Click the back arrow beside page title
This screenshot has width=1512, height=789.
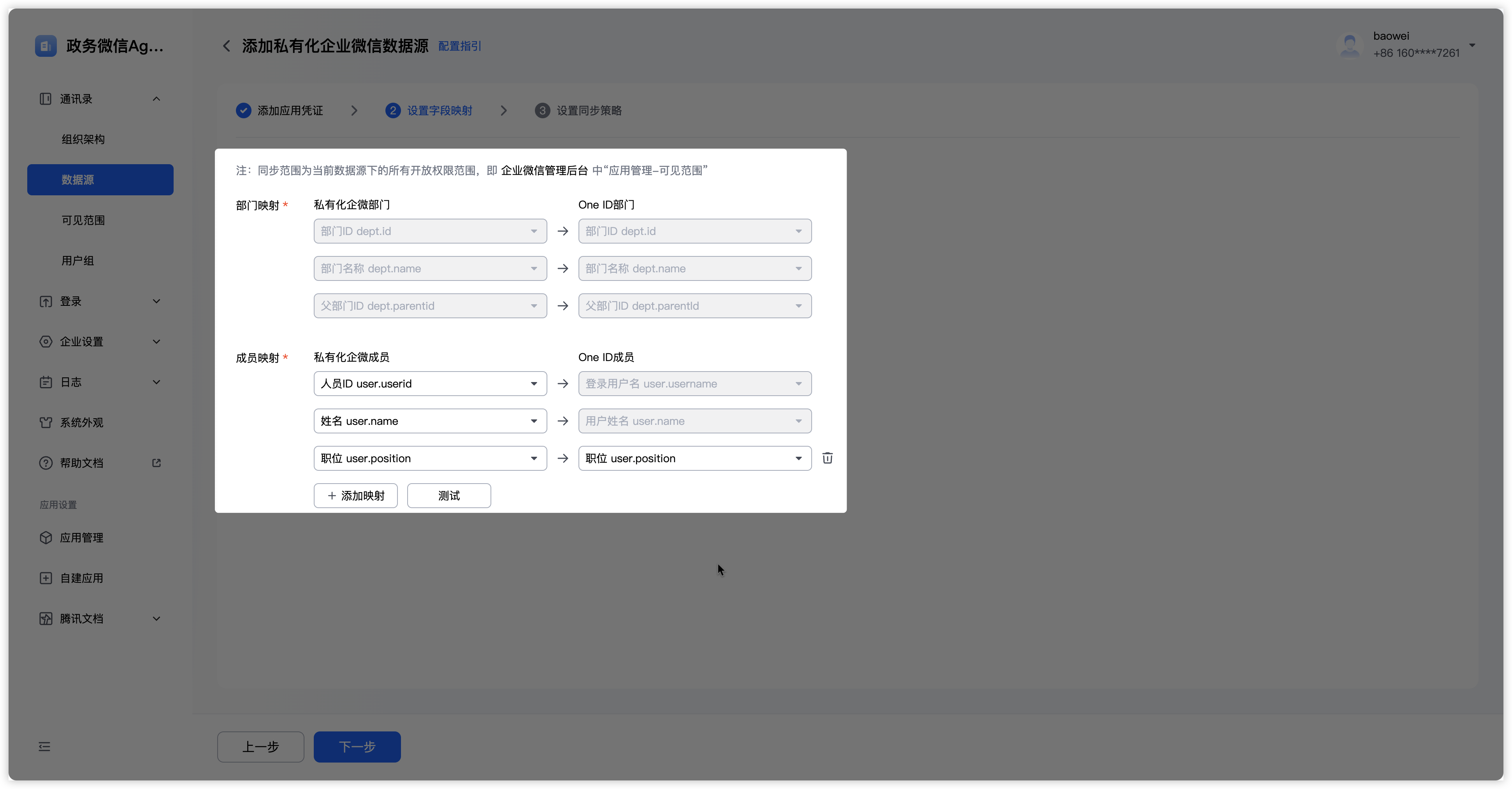pos(227,46)
